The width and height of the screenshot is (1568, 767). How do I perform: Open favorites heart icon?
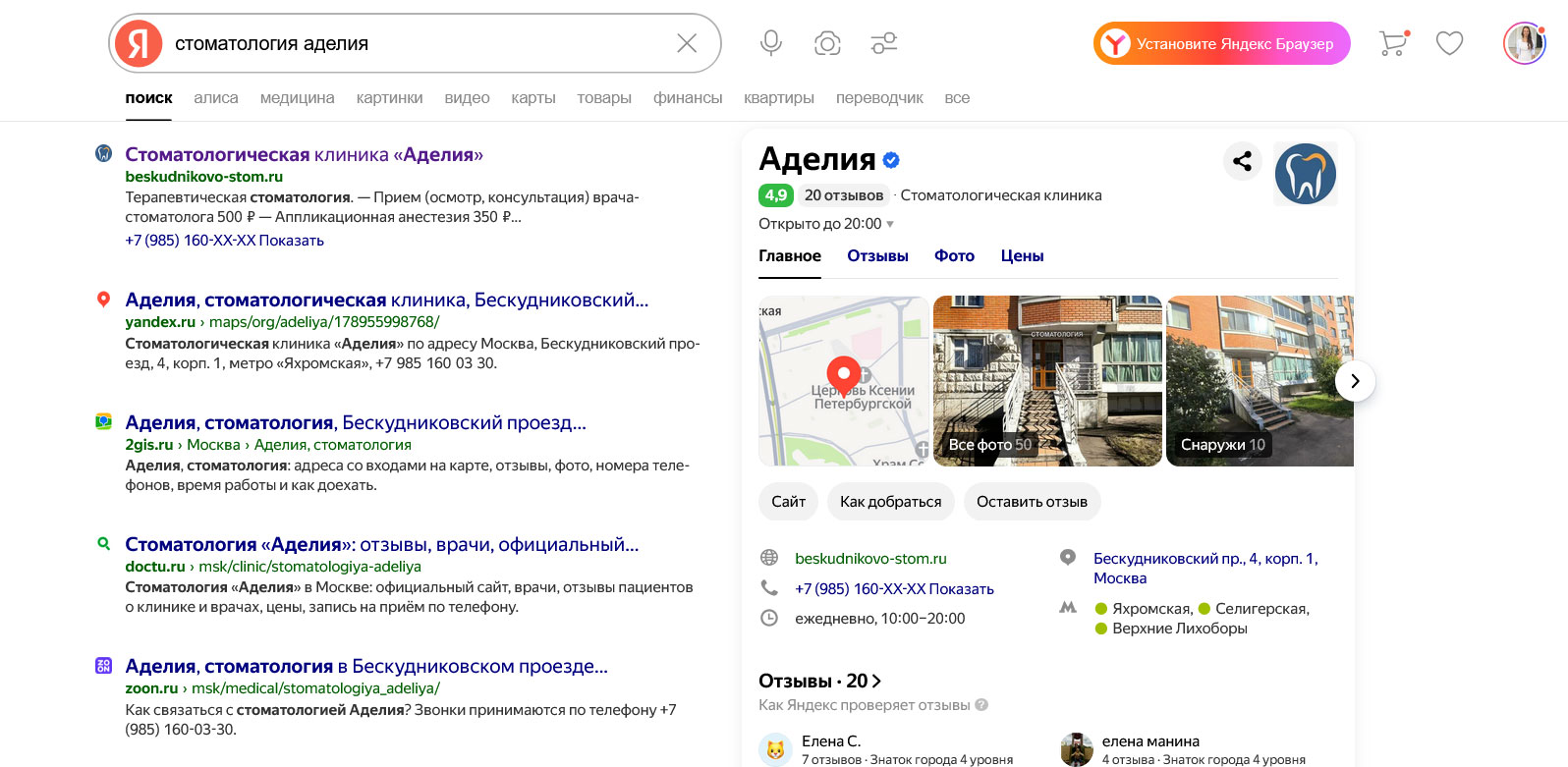point(1449,43)
